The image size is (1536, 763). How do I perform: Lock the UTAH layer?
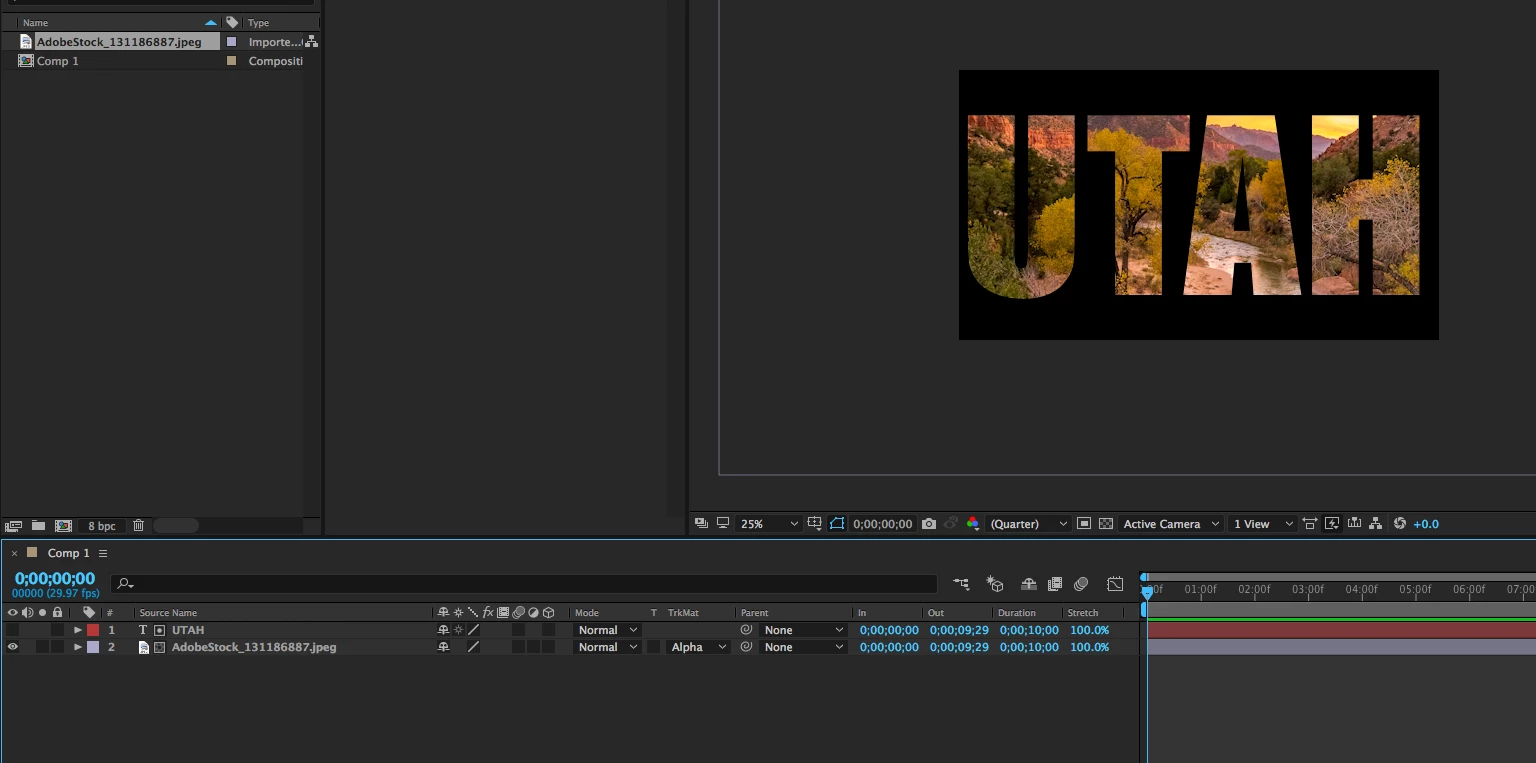58,630
